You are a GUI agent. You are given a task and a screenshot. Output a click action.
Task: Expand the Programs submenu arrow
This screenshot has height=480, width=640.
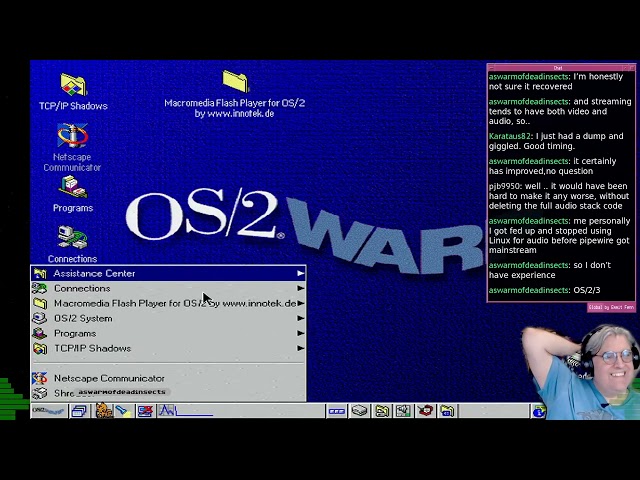(300, 333)
